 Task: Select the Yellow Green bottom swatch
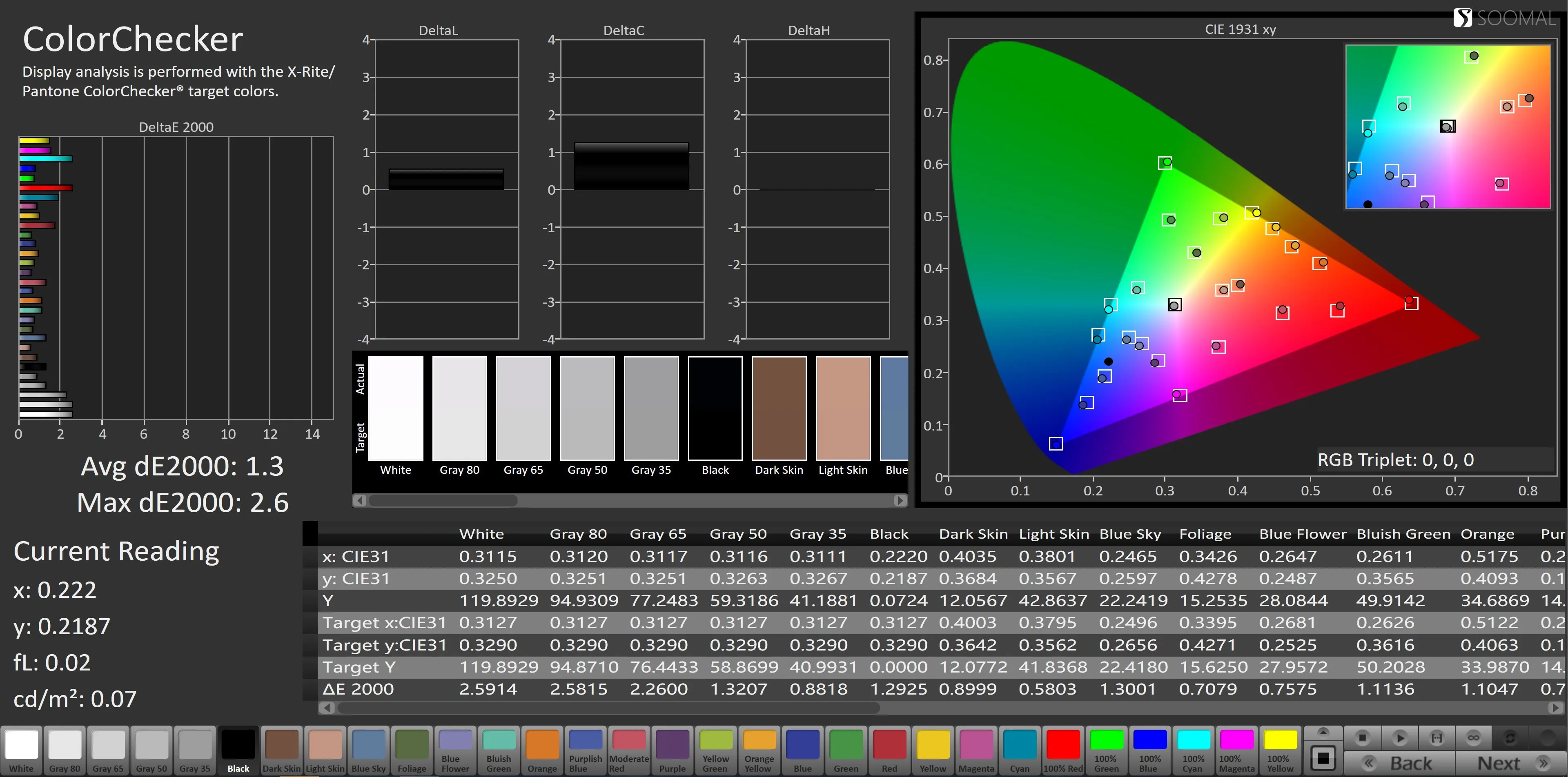[x=716, y=750]
